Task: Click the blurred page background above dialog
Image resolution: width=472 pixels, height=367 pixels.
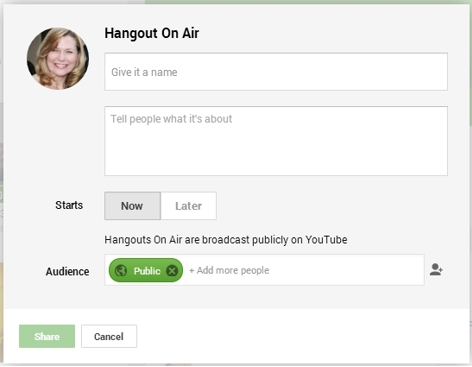Action: 307,2
